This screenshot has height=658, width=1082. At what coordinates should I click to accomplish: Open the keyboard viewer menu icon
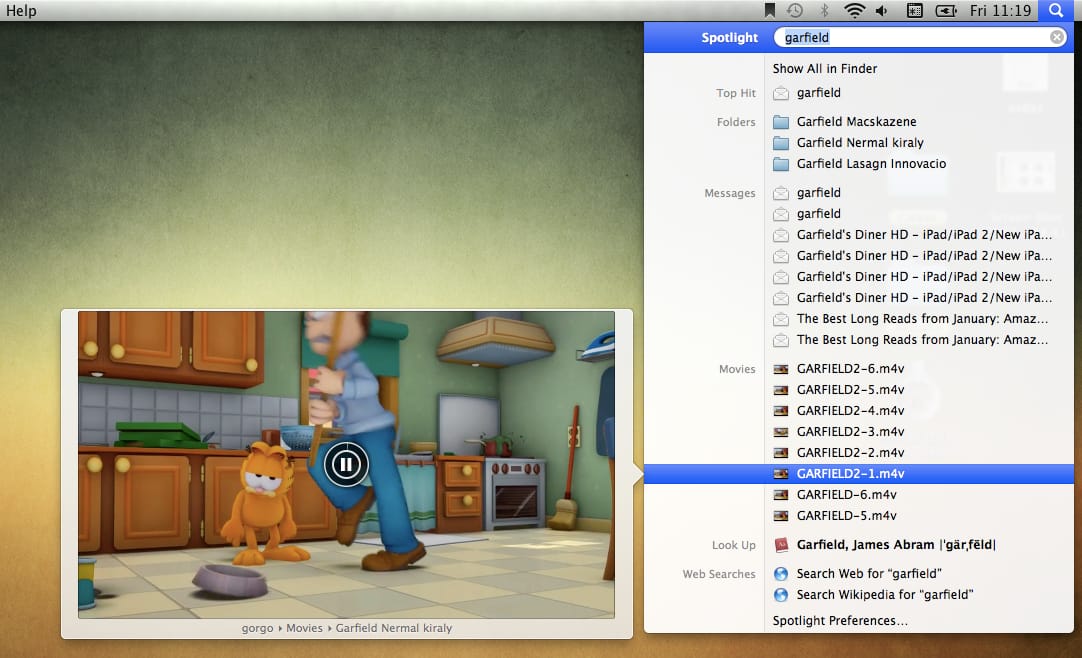(914, 10)
